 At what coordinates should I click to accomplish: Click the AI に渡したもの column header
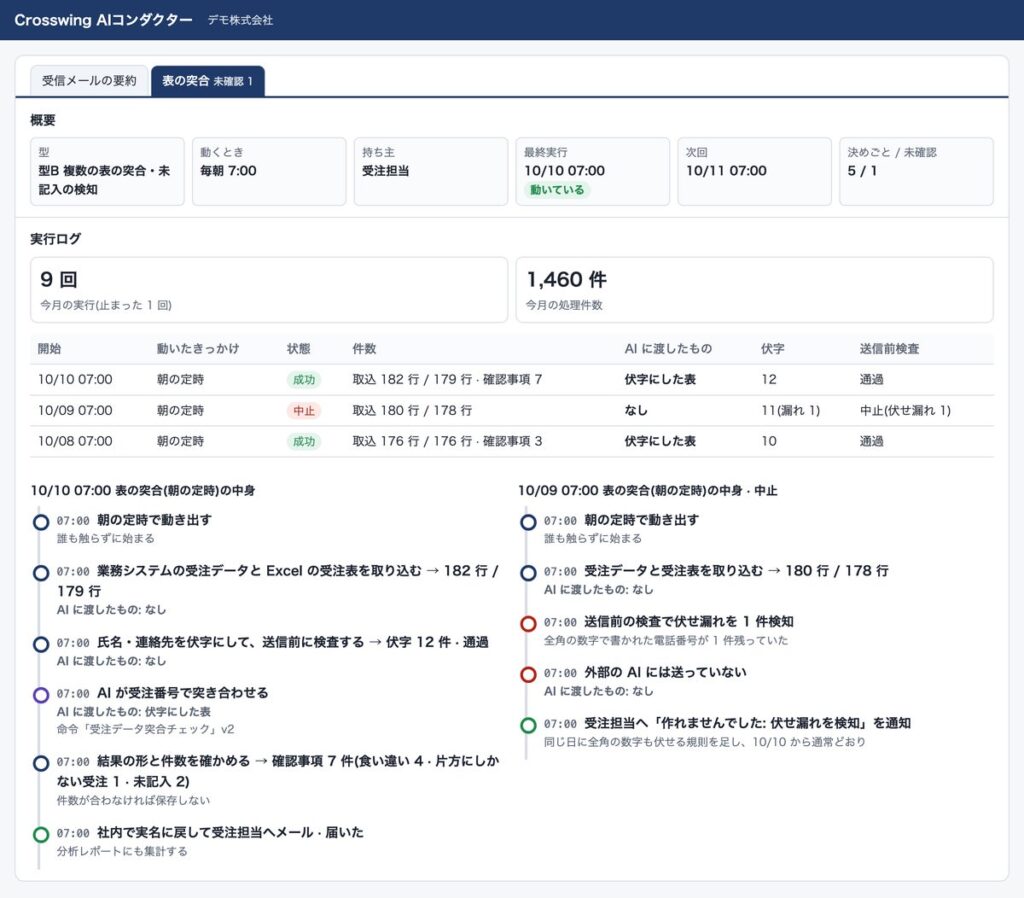668,349
